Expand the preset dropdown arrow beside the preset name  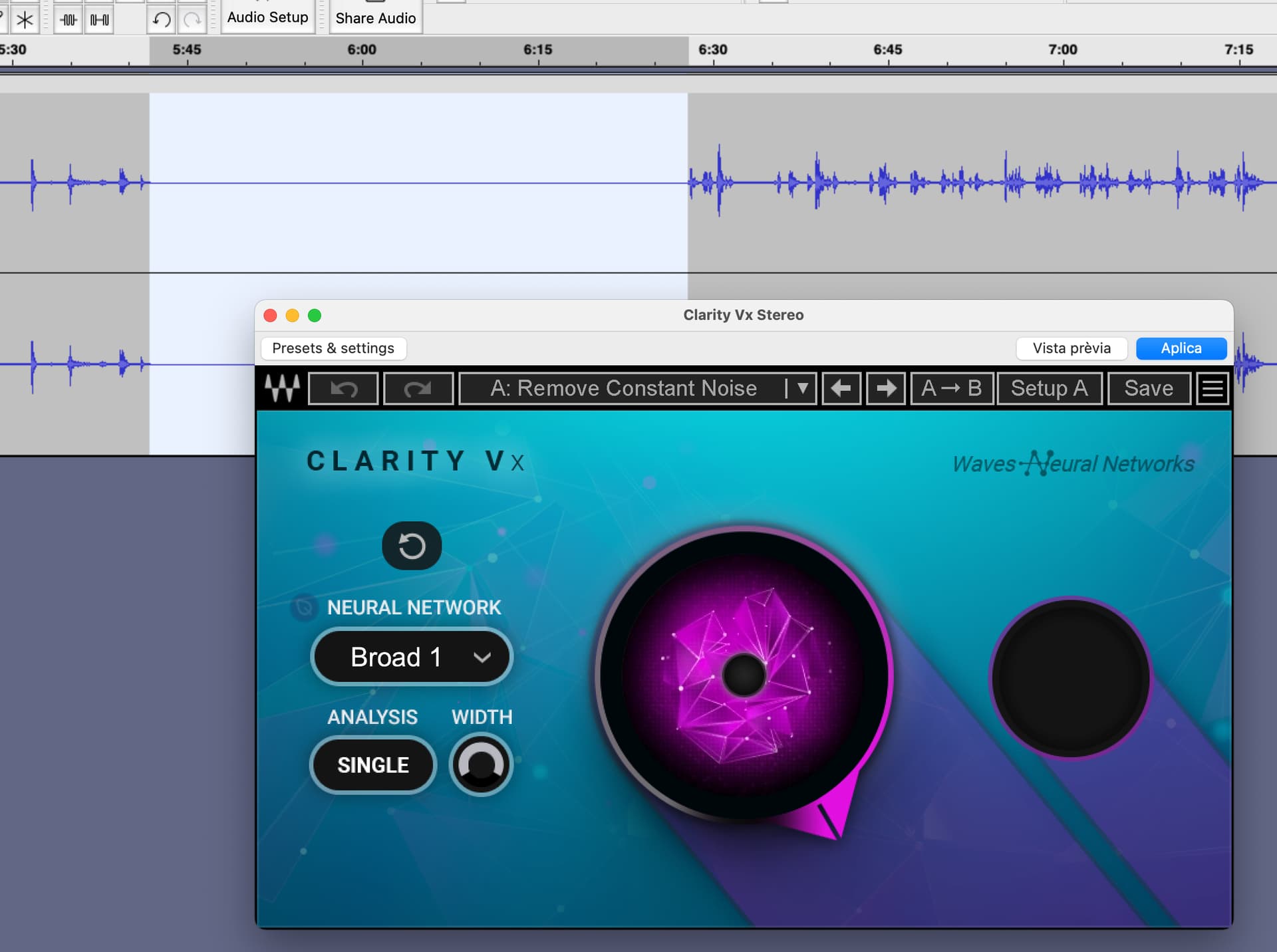click(802, 388)
